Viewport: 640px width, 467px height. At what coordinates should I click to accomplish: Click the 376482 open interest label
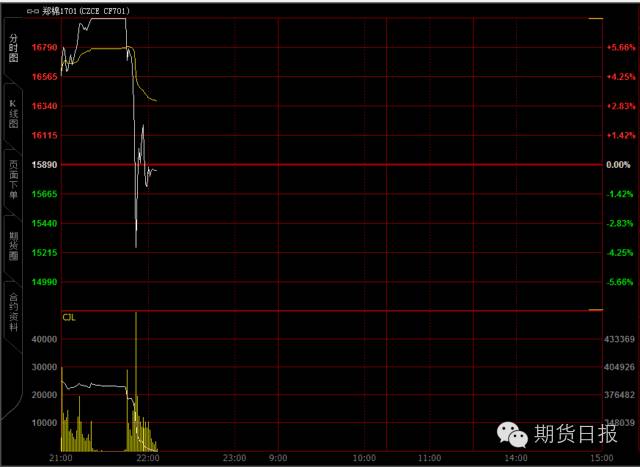point(619,395)
